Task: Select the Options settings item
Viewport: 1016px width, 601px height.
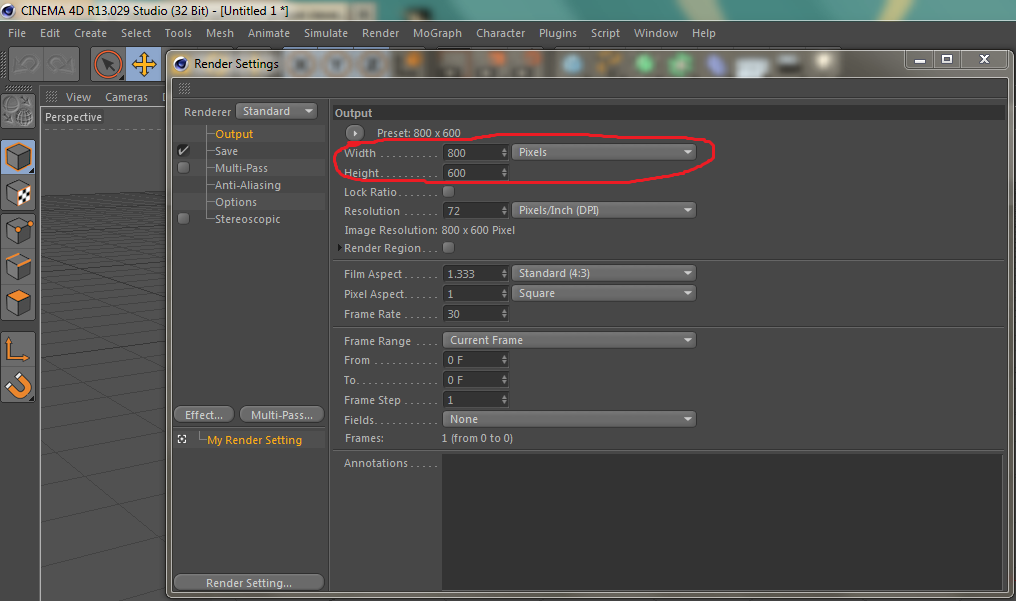Action: (x=236, y=202)
